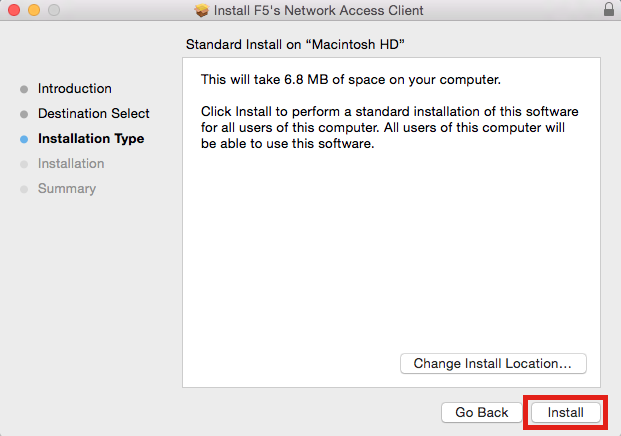The width and height of the screenshot is (621, 436).
Task: Click the Standard Install on Macintosh HD heading
Action: [295, 44]
